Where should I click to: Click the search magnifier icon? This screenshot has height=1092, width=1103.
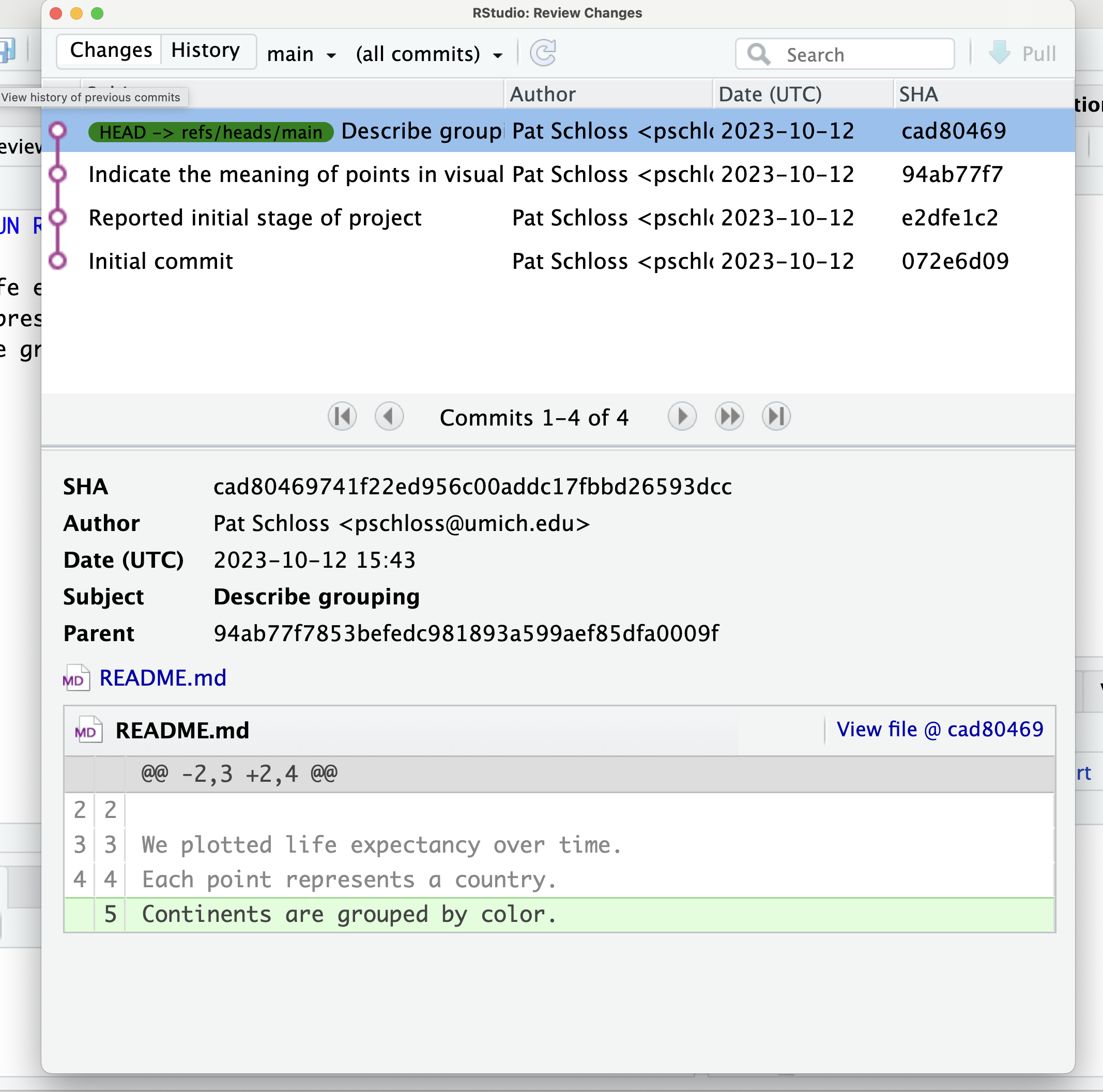[x=759, y=54]
